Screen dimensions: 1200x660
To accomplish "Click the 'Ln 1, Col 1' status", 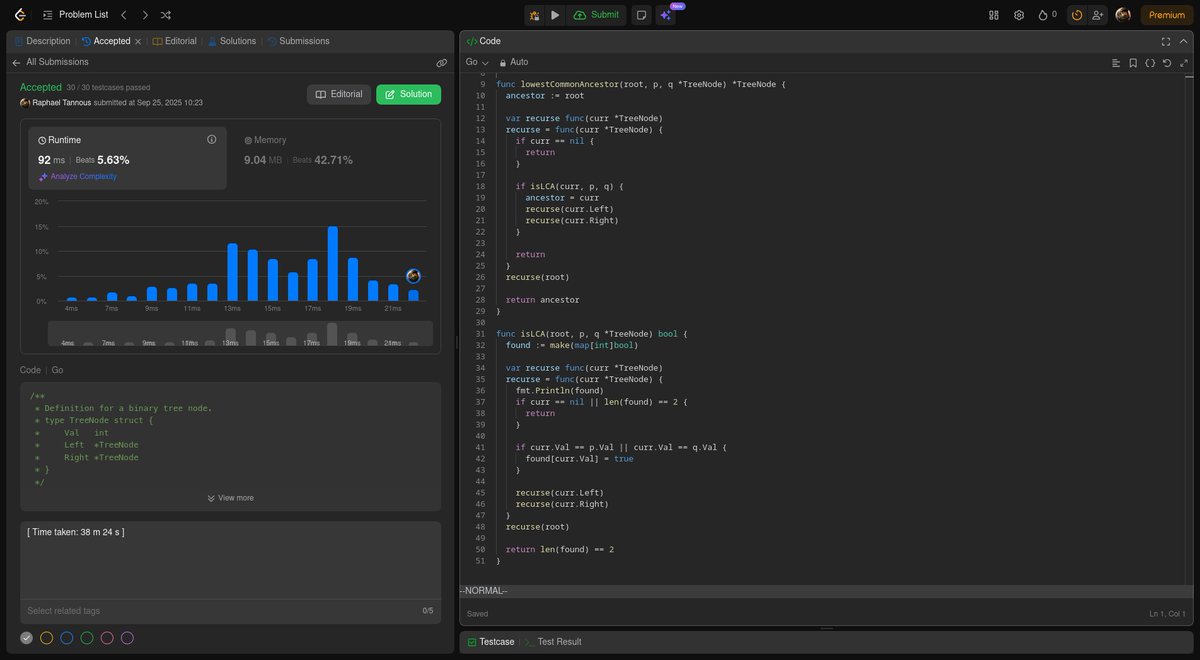I will pyautogui.click(x=1167, y=614).
